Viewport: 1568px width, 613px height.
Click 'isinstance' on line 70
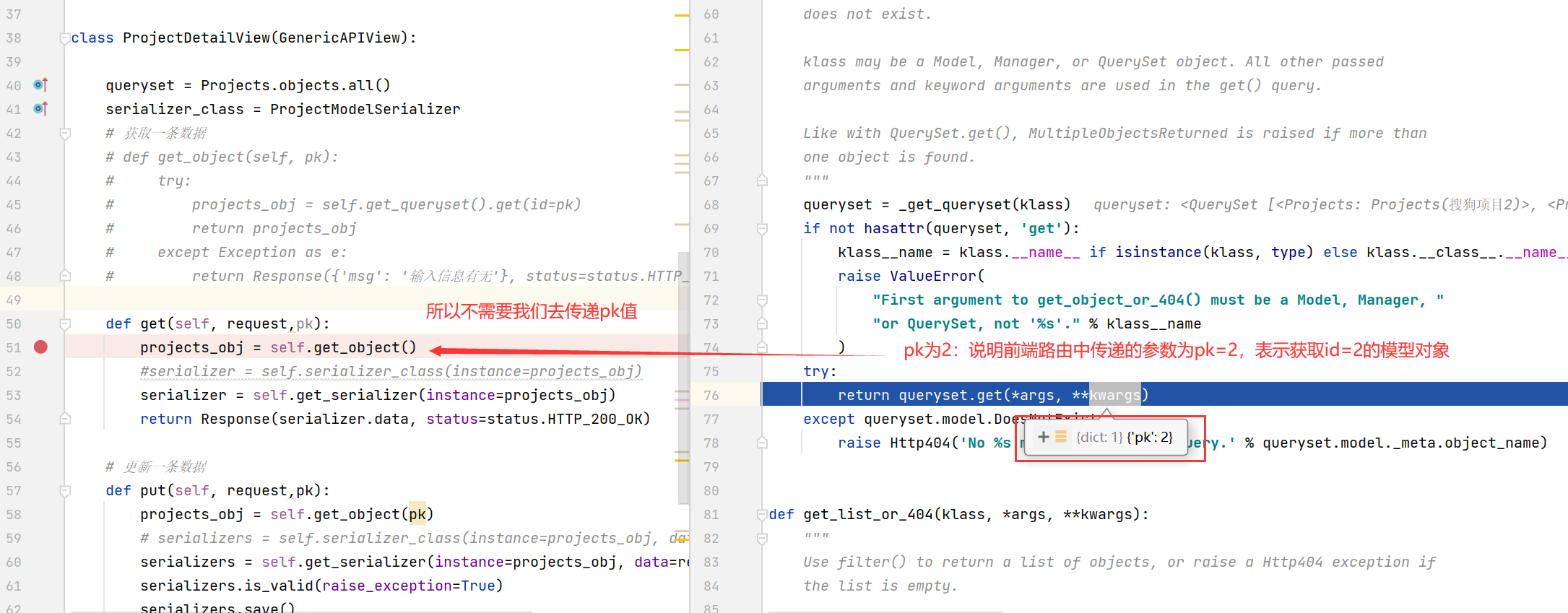[1158, 252]
